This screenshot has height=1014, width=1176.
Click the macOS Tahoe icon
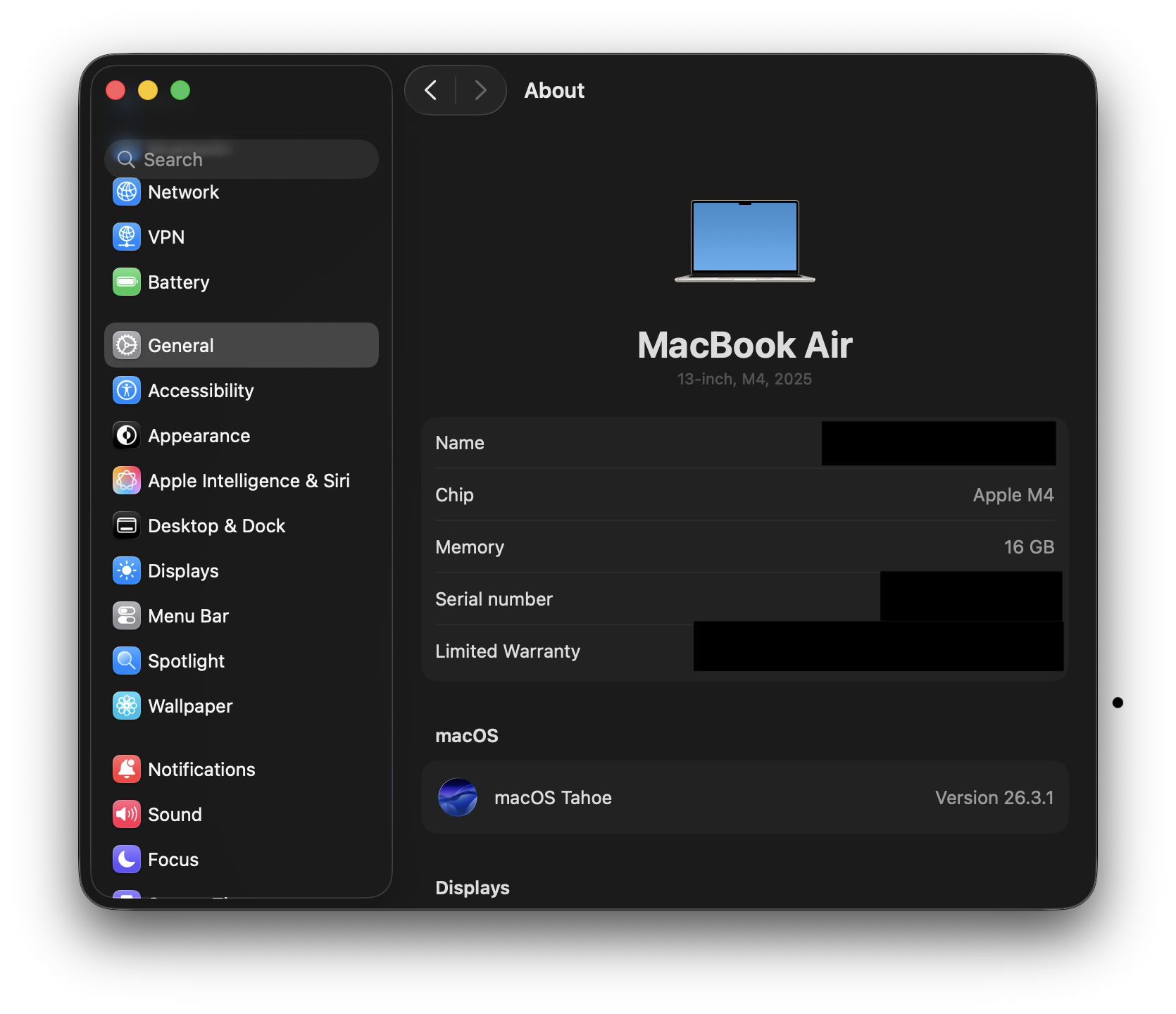click(x=458, y=797)
